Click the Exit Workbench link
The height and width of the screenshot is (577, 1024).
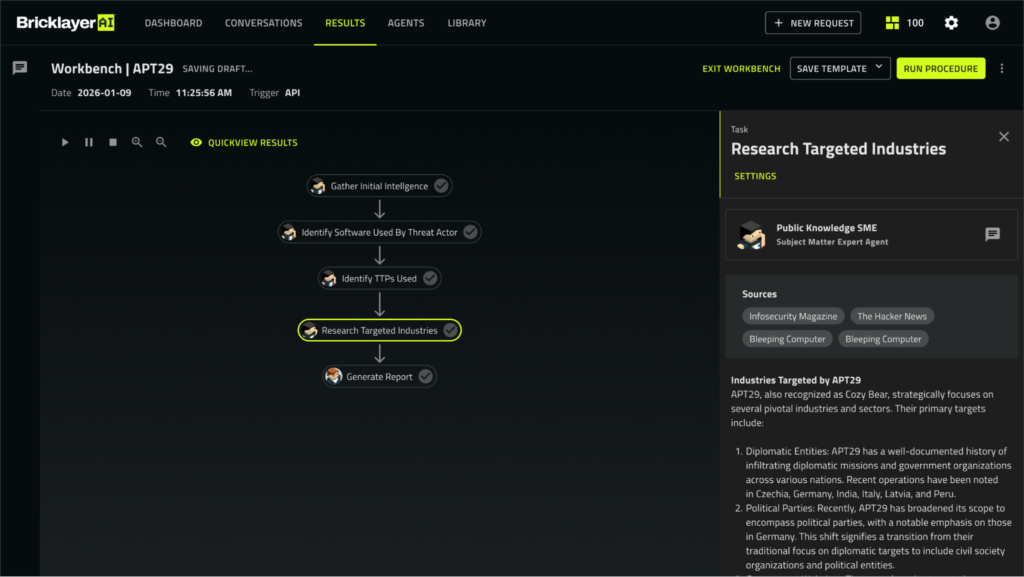pyautogui.click(x=741, y=68)
